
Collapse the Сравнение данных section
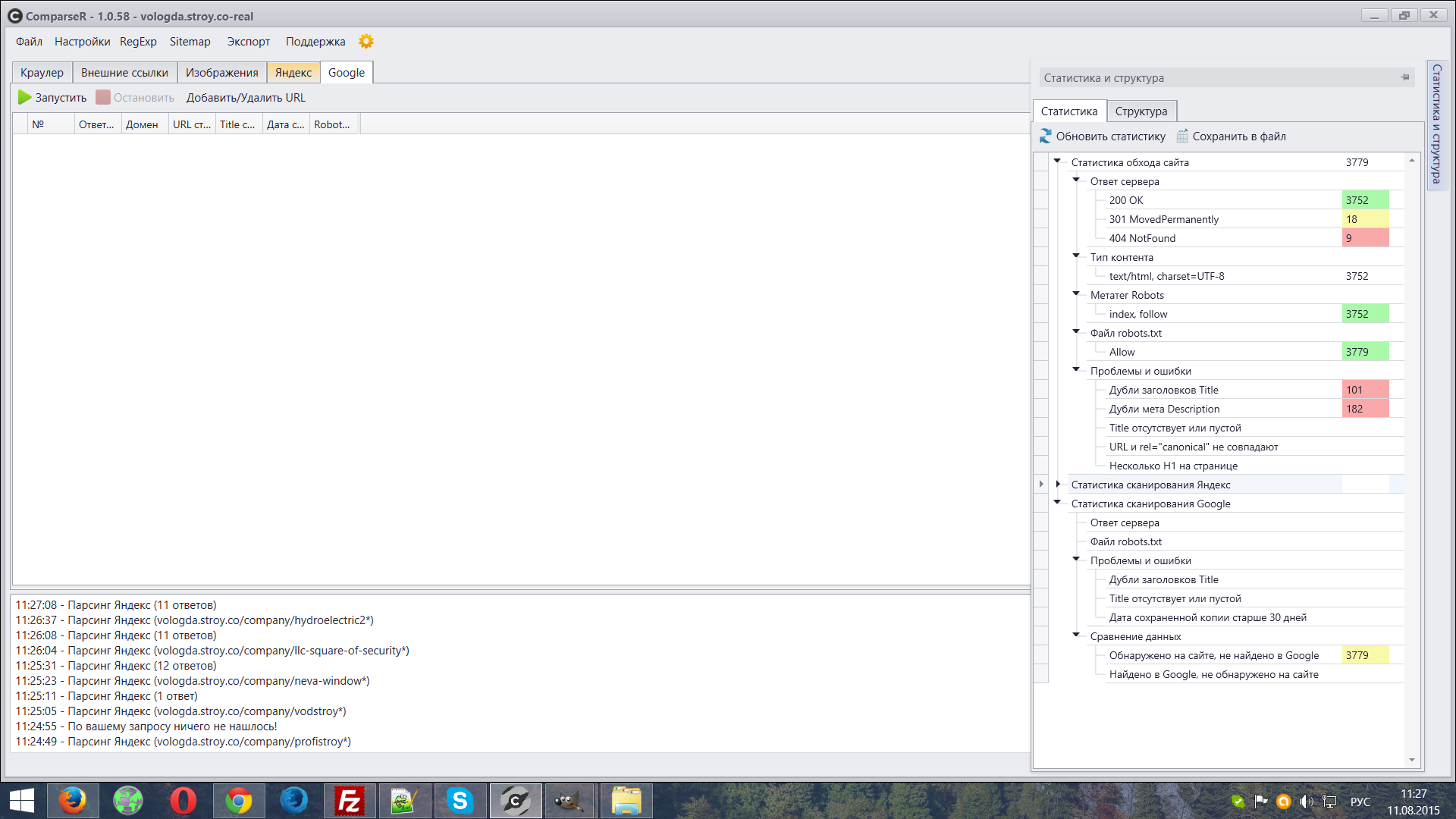pos(1076,635)
